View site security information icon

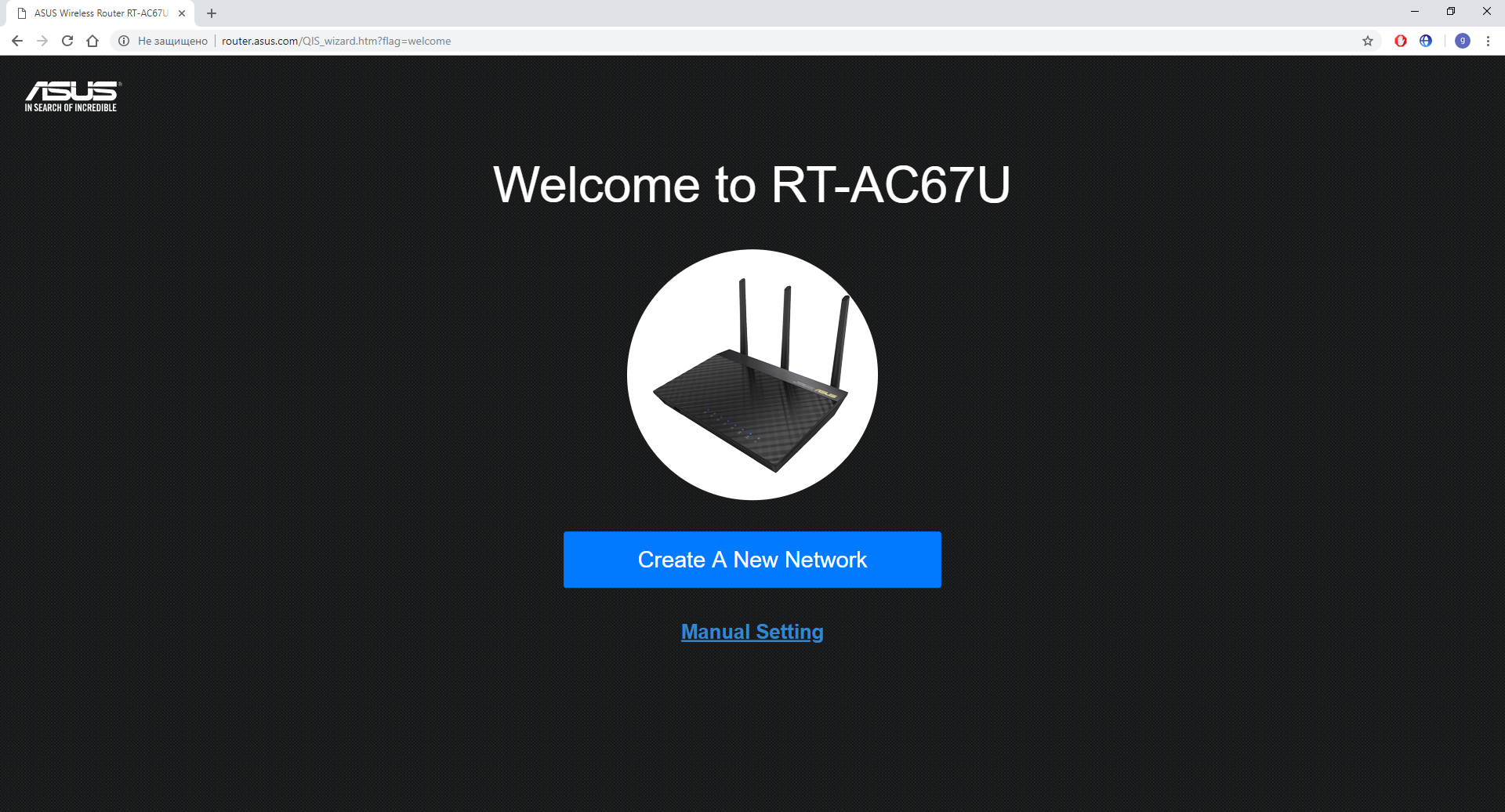(x=124, y=41)
